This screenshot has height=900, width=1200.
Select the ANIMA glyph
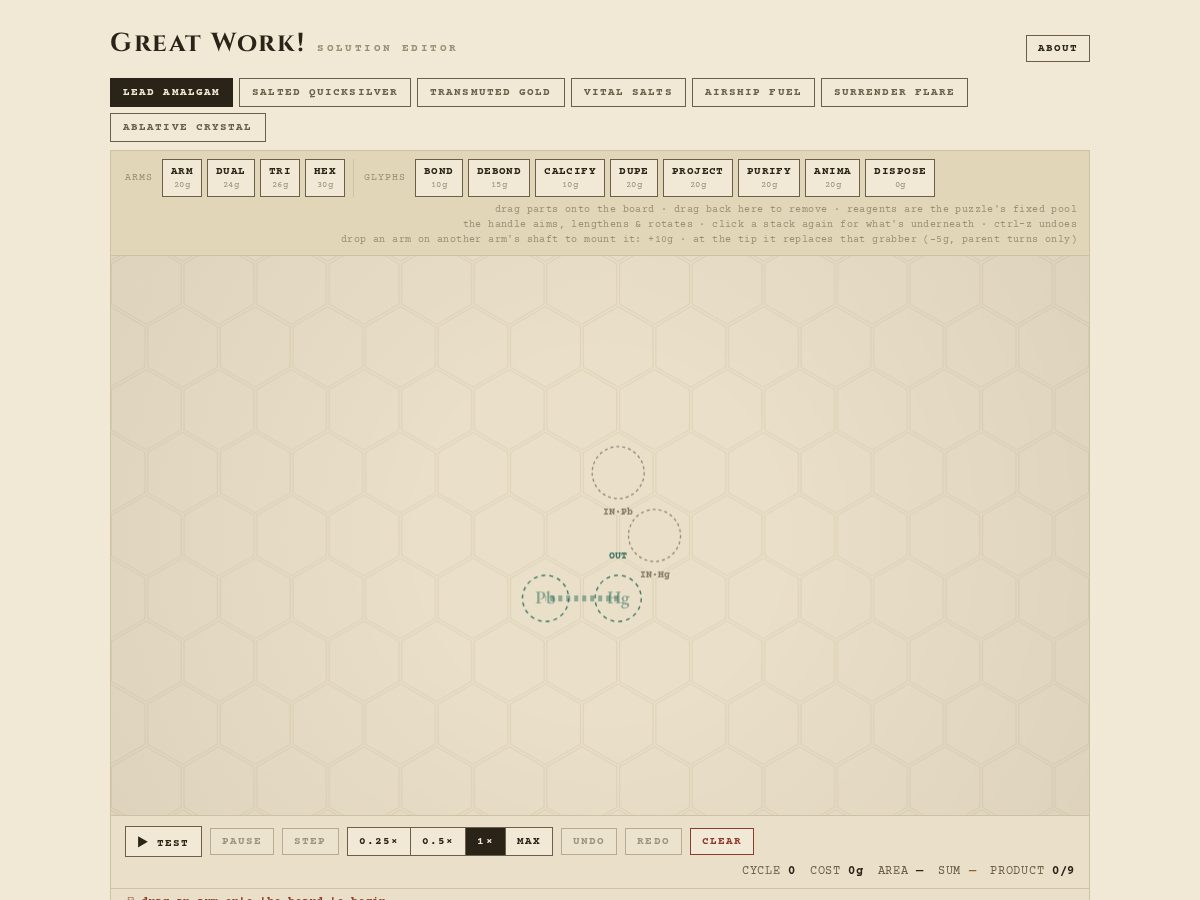pyautogui.click(x=832, y=177)
